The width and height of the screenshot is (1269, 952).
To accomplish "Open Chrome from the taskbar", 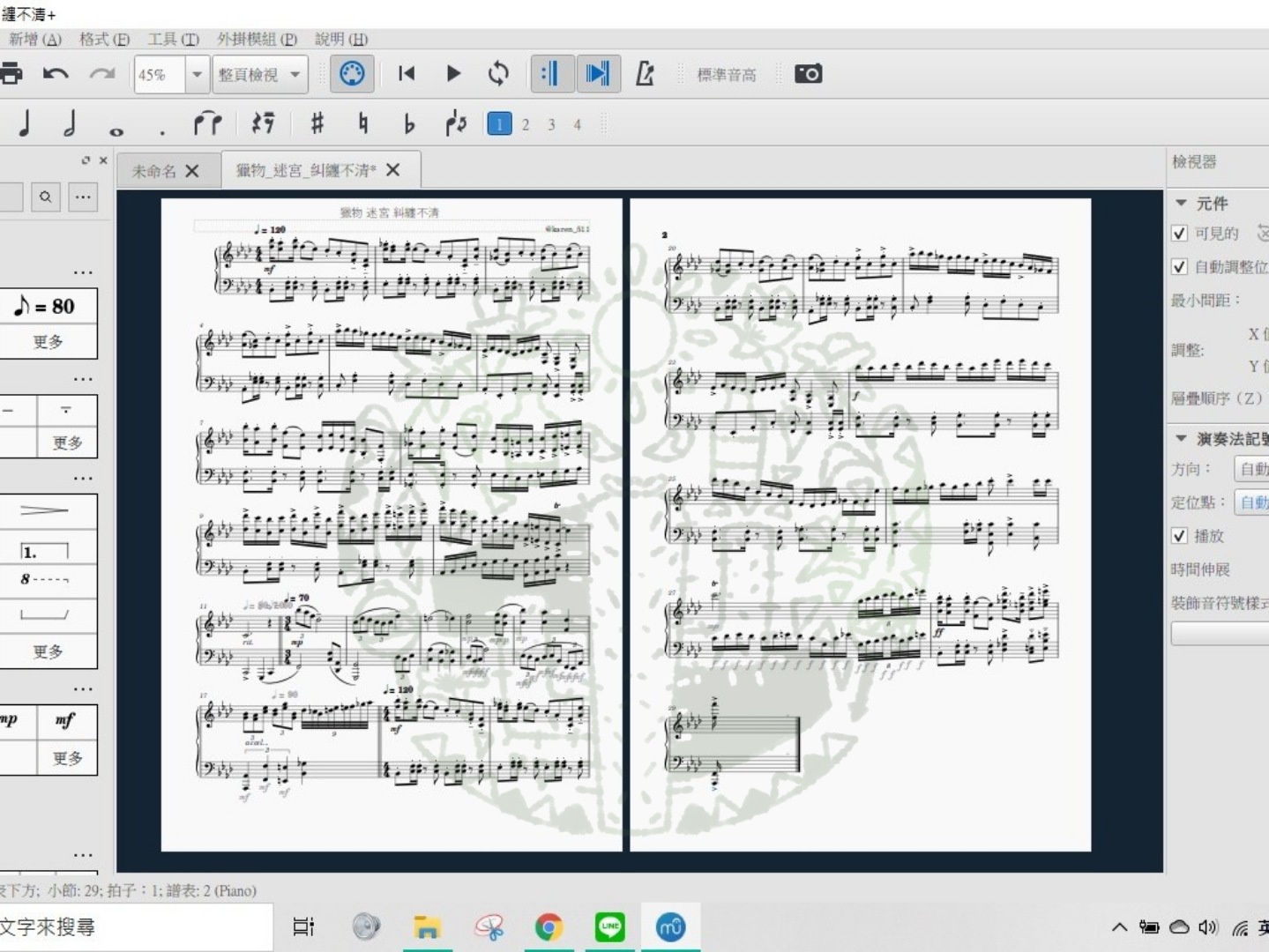I will [x=549, y=926].
